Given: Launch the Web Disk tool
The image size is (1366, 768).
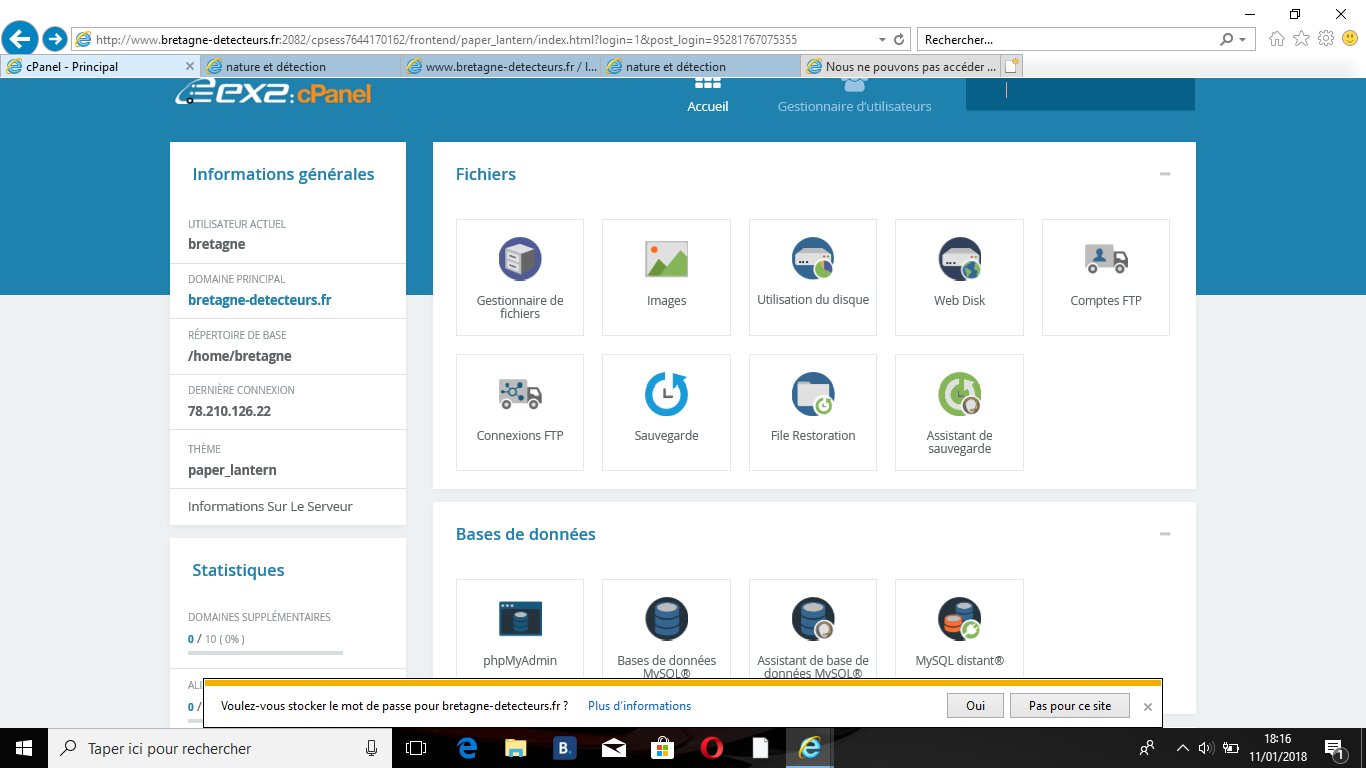Looking at the screenshot, I should pyautogui.click(x=959, y=277).
